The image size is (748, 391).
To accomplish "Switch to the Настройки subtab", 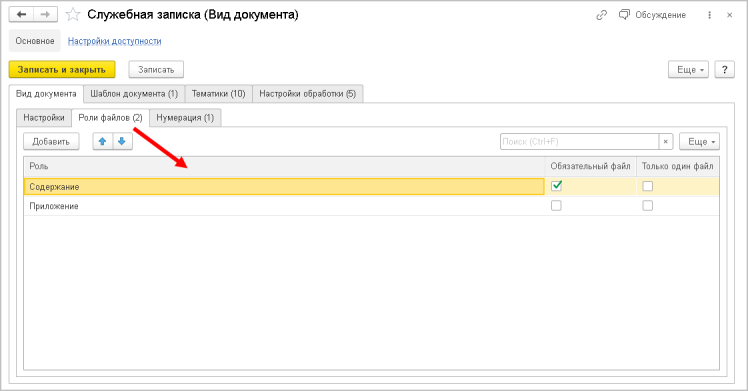I will pos(44,118).
